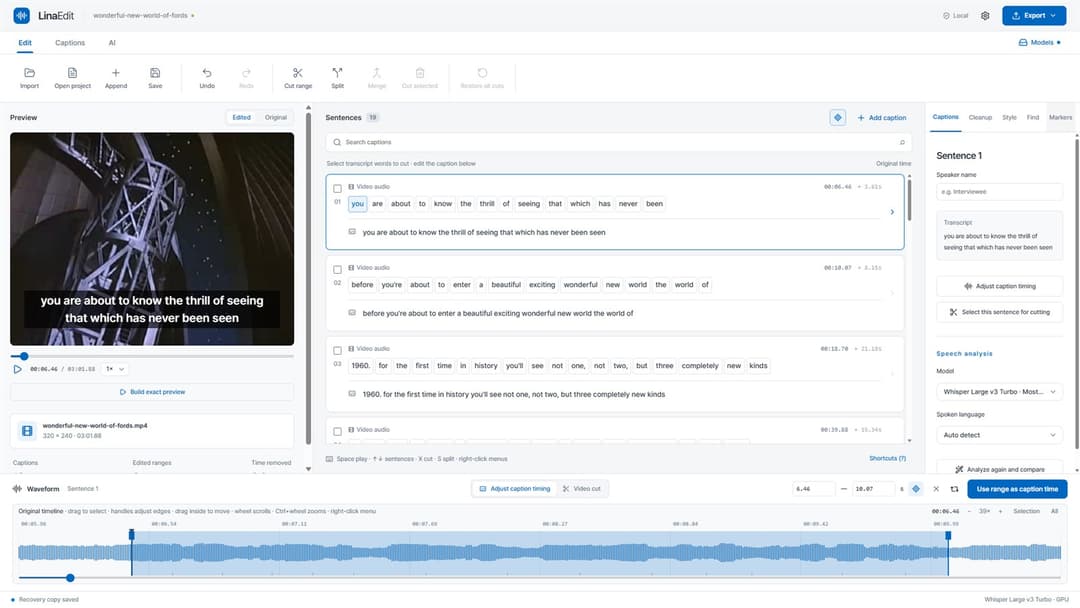Click Analyze again and compare button
The image size is (1080, 608).
point(999,470)
